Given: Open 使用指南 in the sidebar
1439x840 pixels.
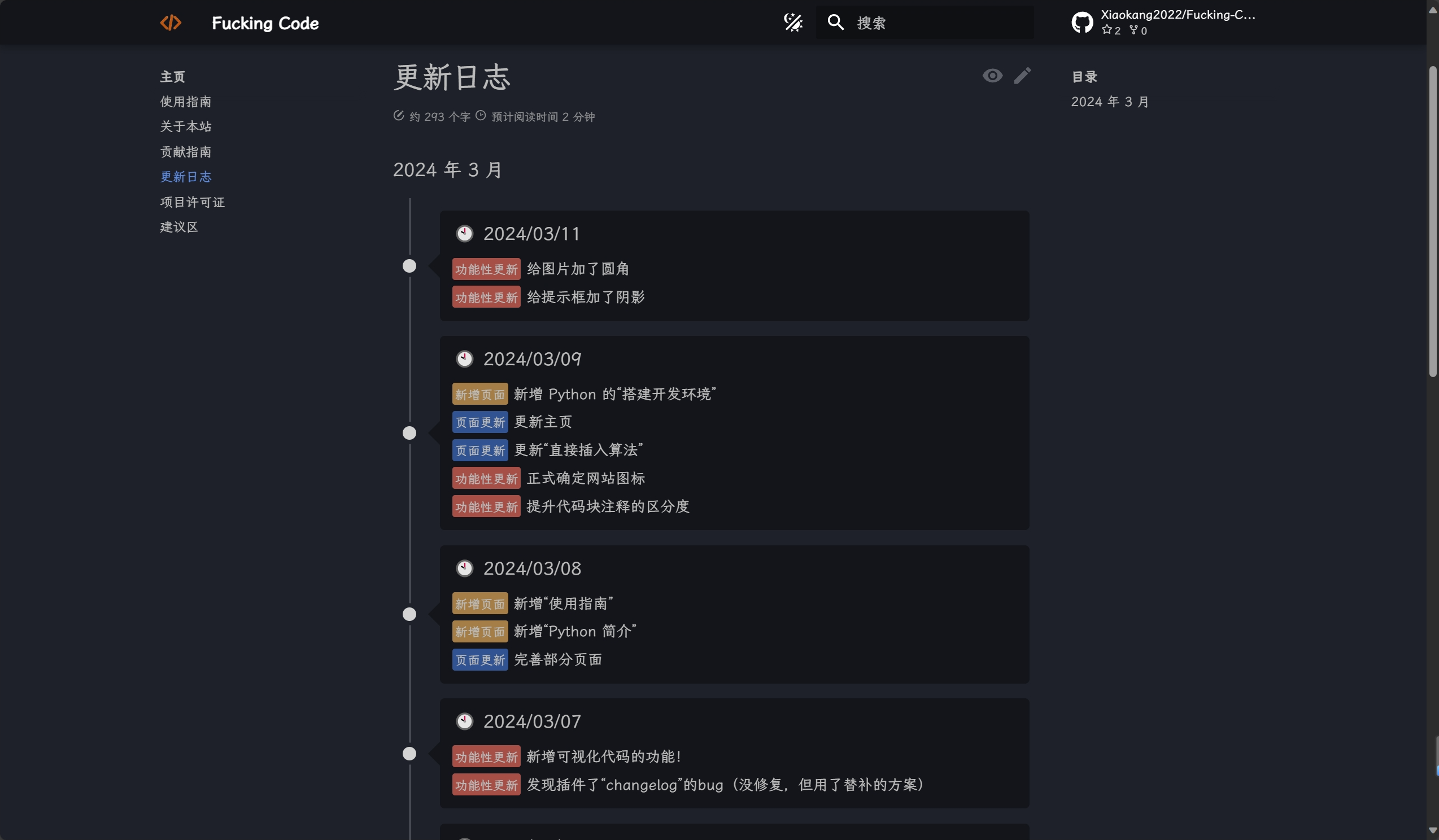Looking at the screenshot, I should (x=186, y=102).
